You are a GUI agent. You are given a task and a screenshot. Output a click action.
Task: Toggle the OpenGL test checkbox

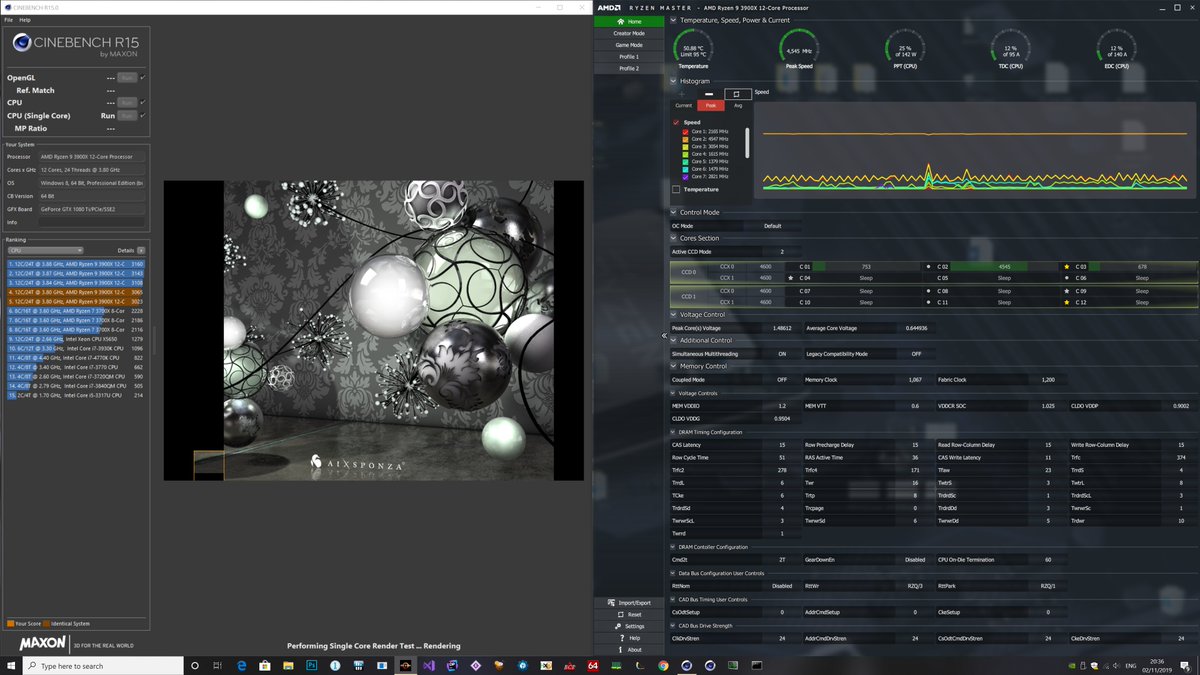(x=144, y=77)
